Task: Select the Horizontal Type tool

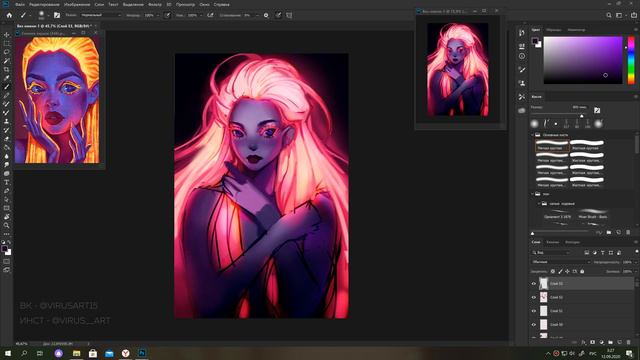Action: pos(7,182)
